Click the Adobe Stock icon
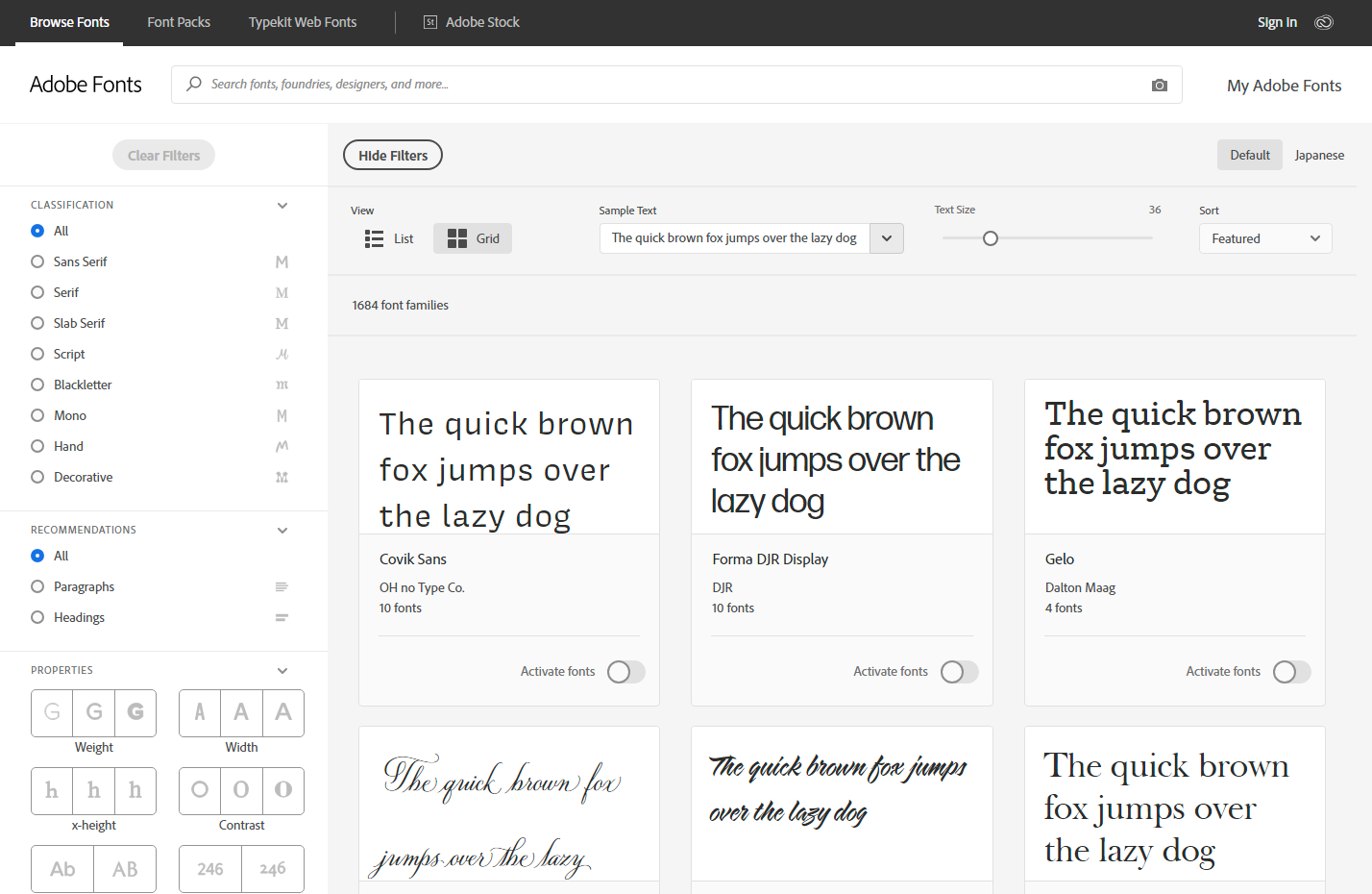 (x=430, y=22)
